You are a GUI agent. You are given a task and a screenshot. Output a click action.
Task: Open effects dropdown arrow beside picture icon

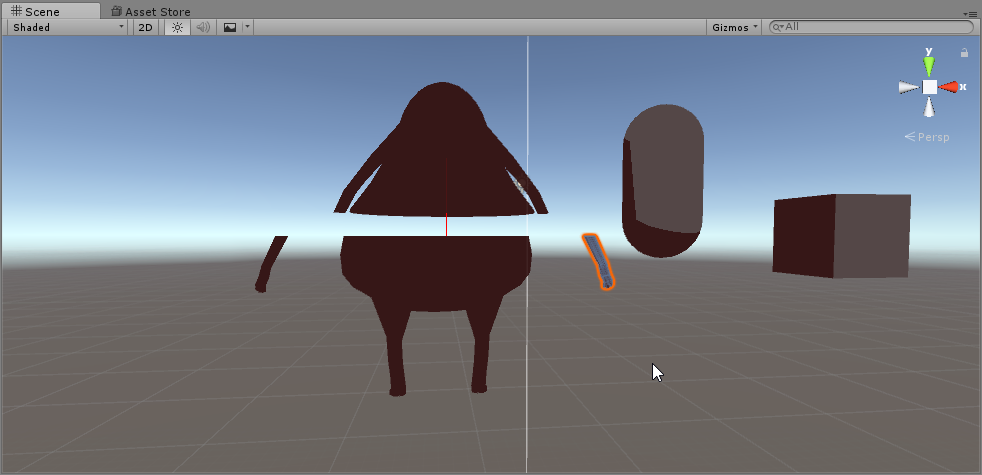[248, 27]
